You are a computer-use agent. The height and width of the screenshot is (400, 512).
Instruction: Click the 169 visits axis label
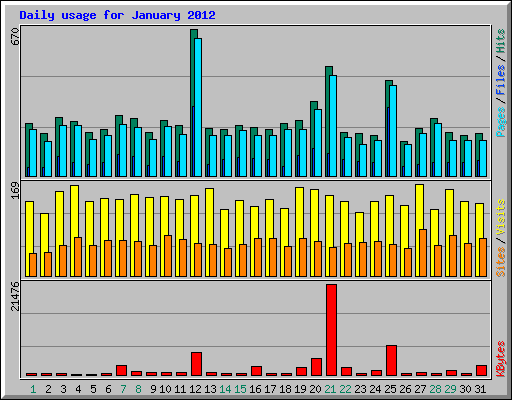[15, 190]
